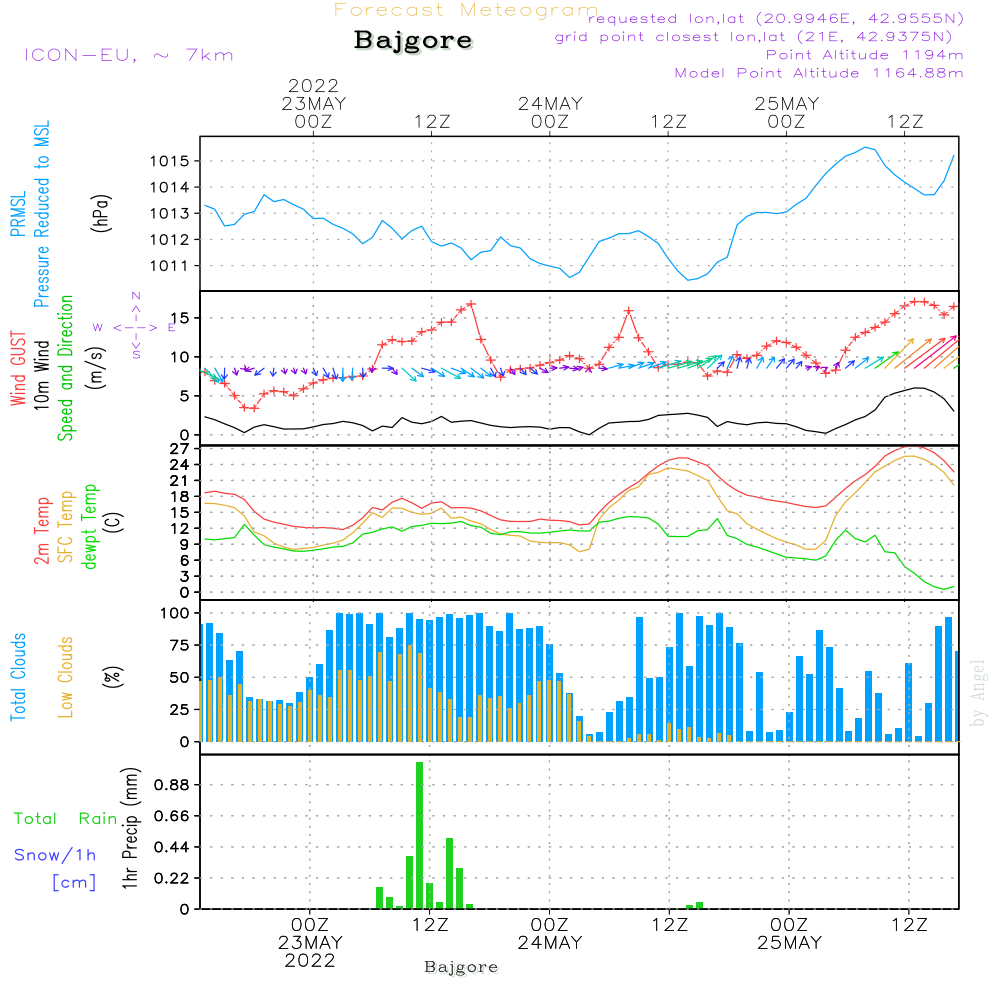1000x1000 pixels.
Task: Select the Snow/1h legend label
Action: click(x=55, y=855)
